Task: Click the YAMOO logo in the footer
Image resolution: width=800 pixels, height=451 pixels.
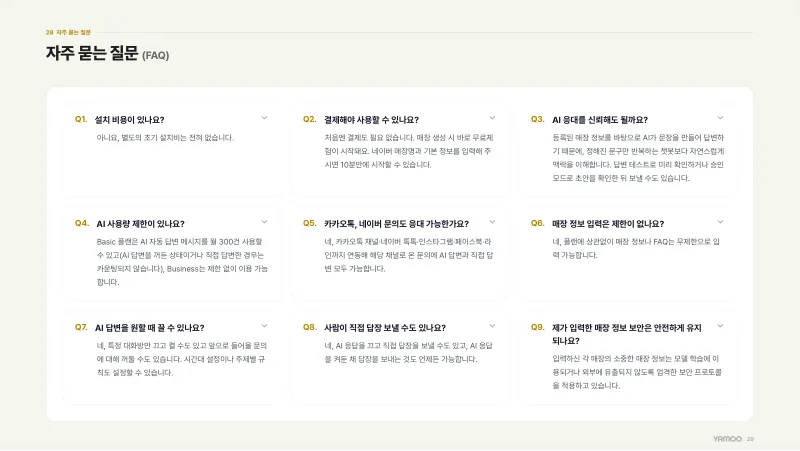Action: click(x=728, y=439)
